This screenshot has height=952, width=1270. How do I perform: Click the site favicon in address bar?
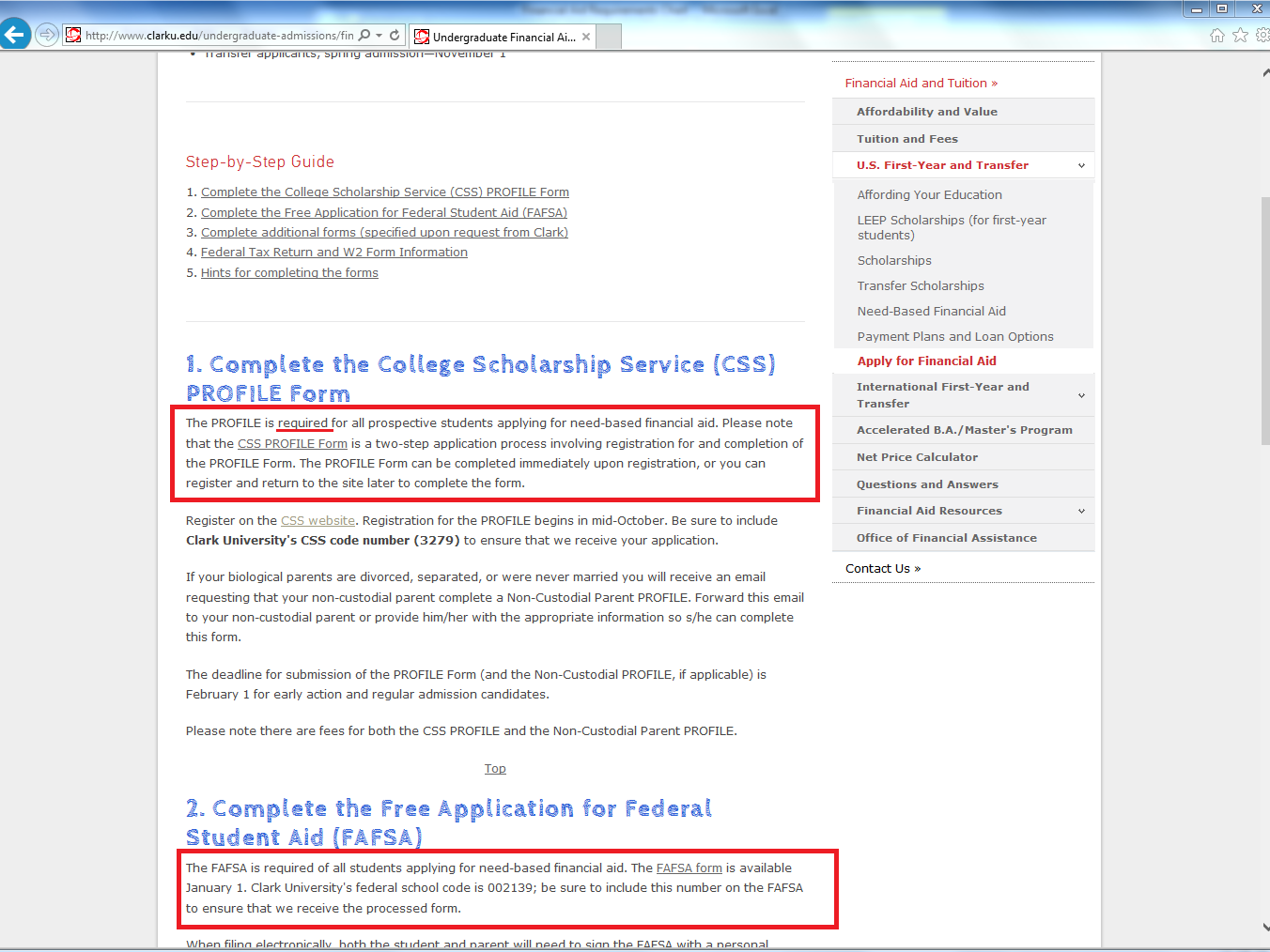tap(73, 36)
